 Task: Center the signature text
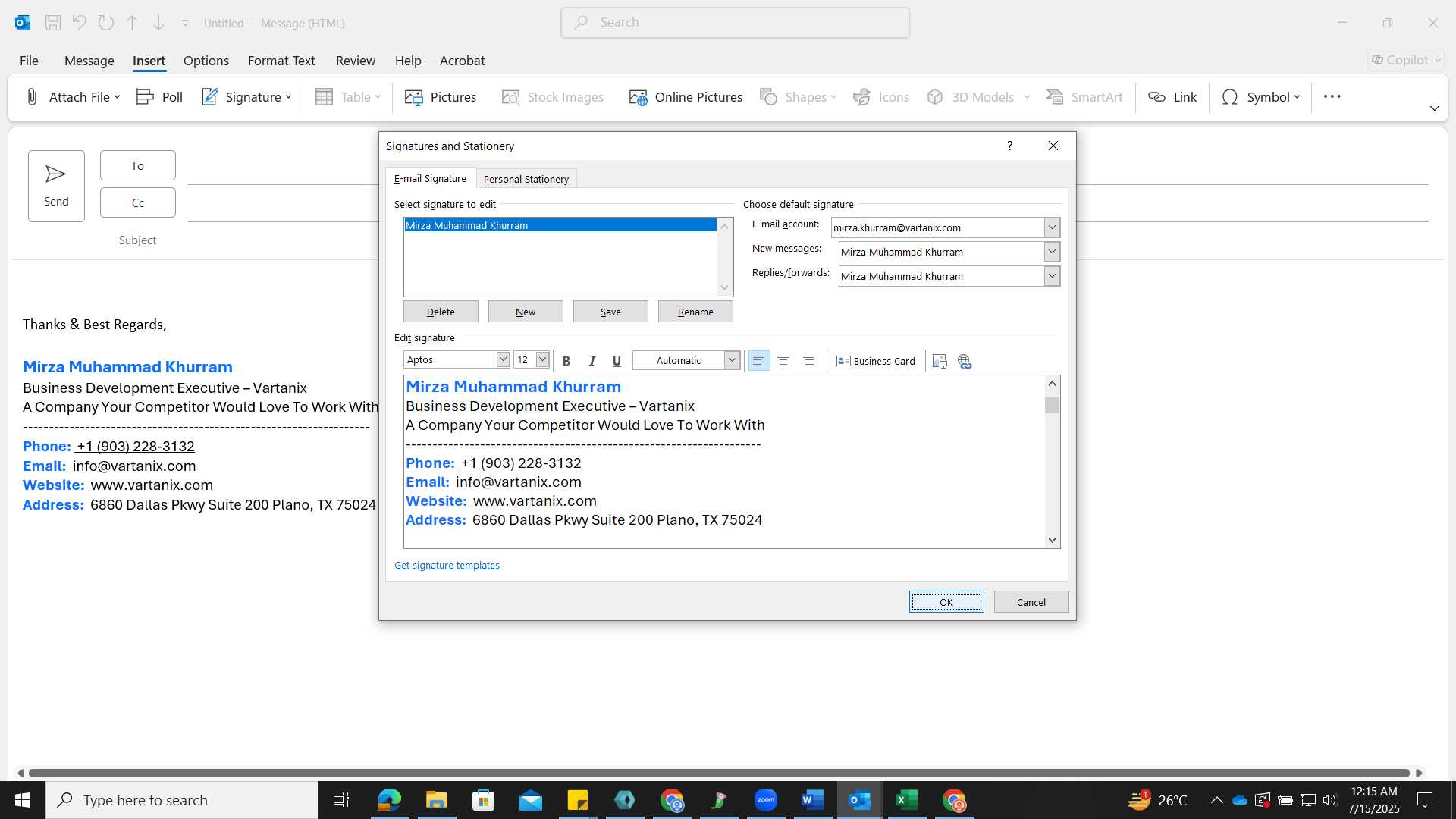(x=783, y=361)
